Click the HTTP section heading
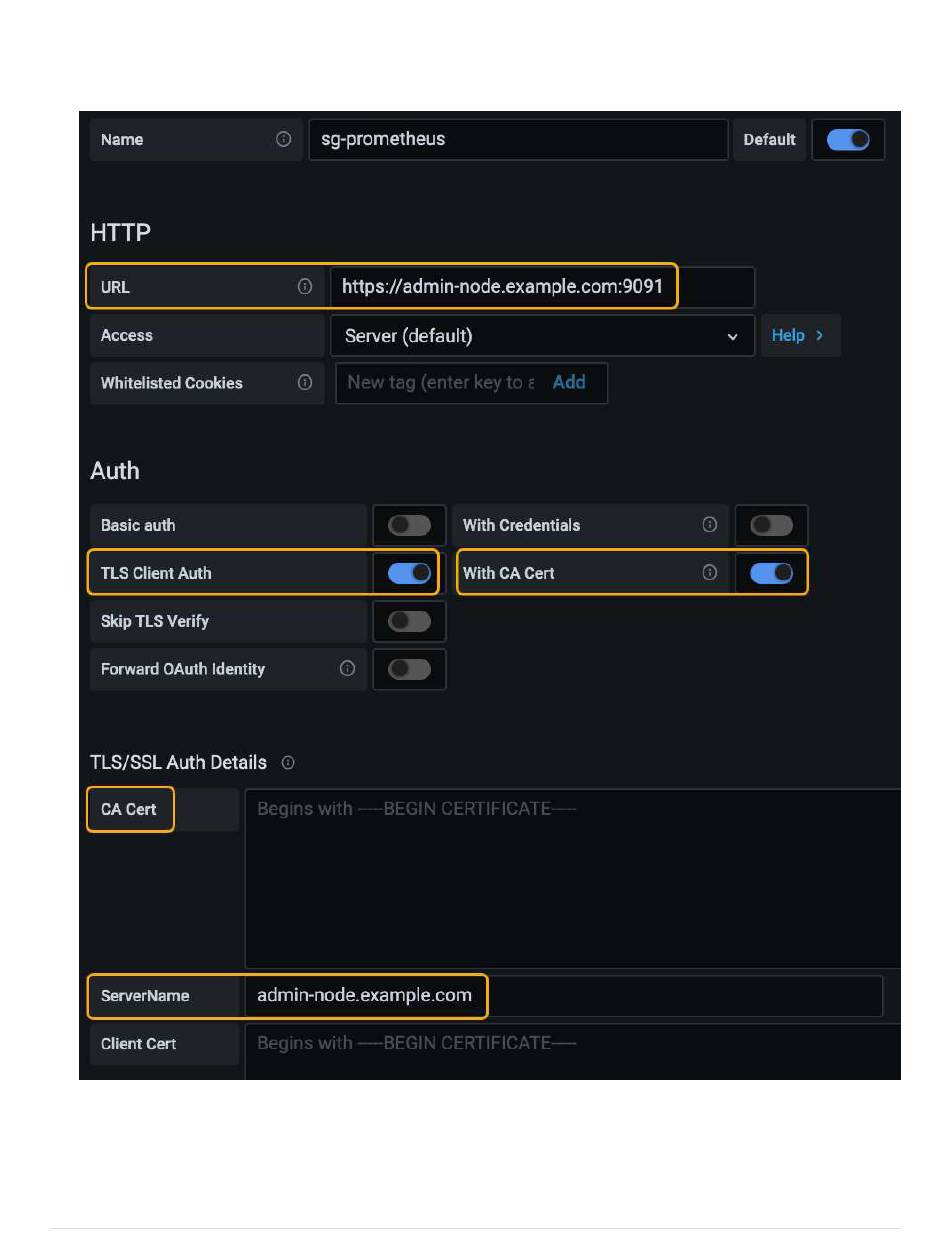The height and width of the screenshot is (1248, 950). [x=121, y=233]
